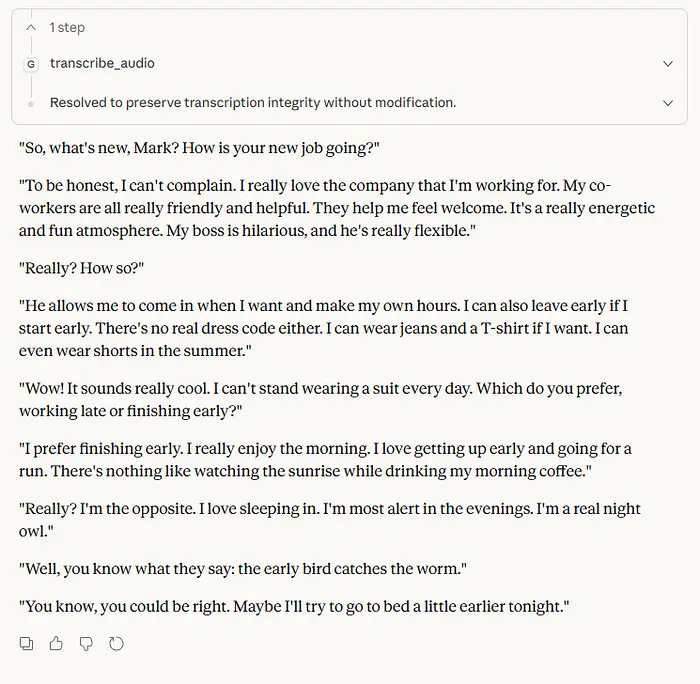The height and width of the screenshot is (684, 700).
Task: Click the paragraph starting "To be honest"
Action: (337, 208)
